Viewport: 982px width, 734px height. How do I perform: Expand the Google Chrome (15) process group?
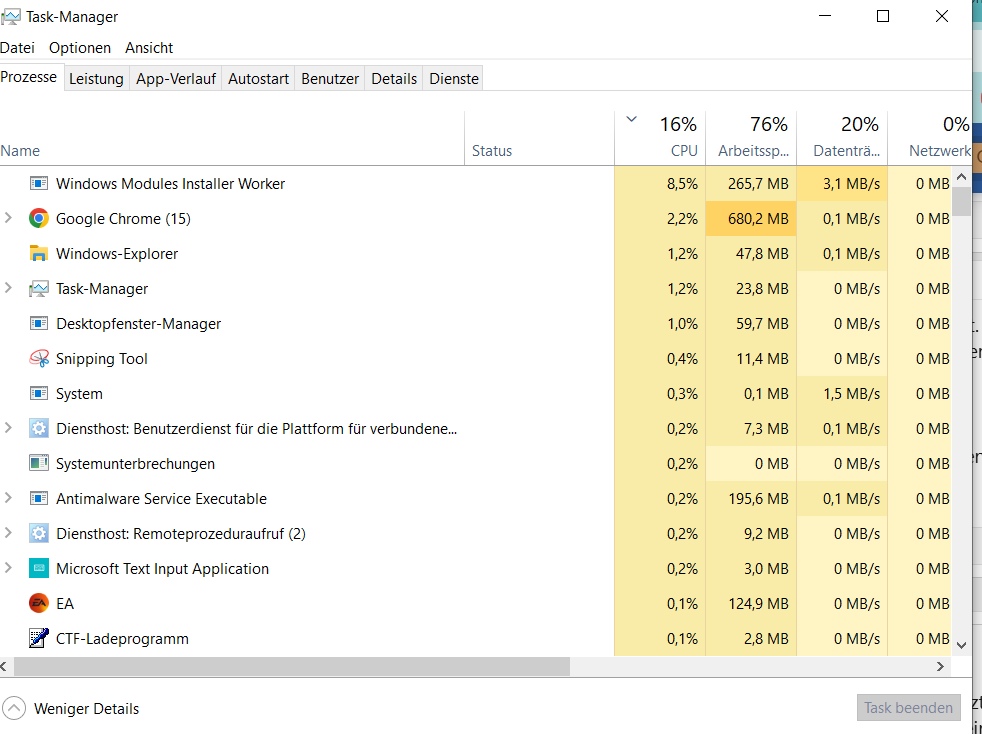8,218
